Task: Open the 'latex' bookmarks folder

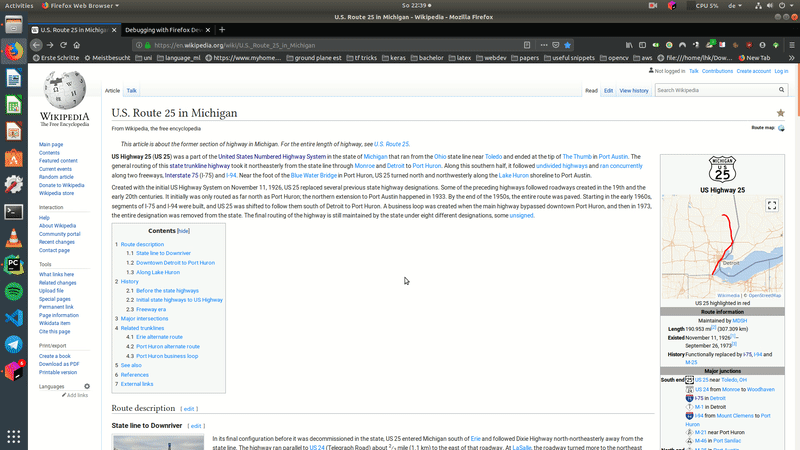Action: click(x=460, y=58)
